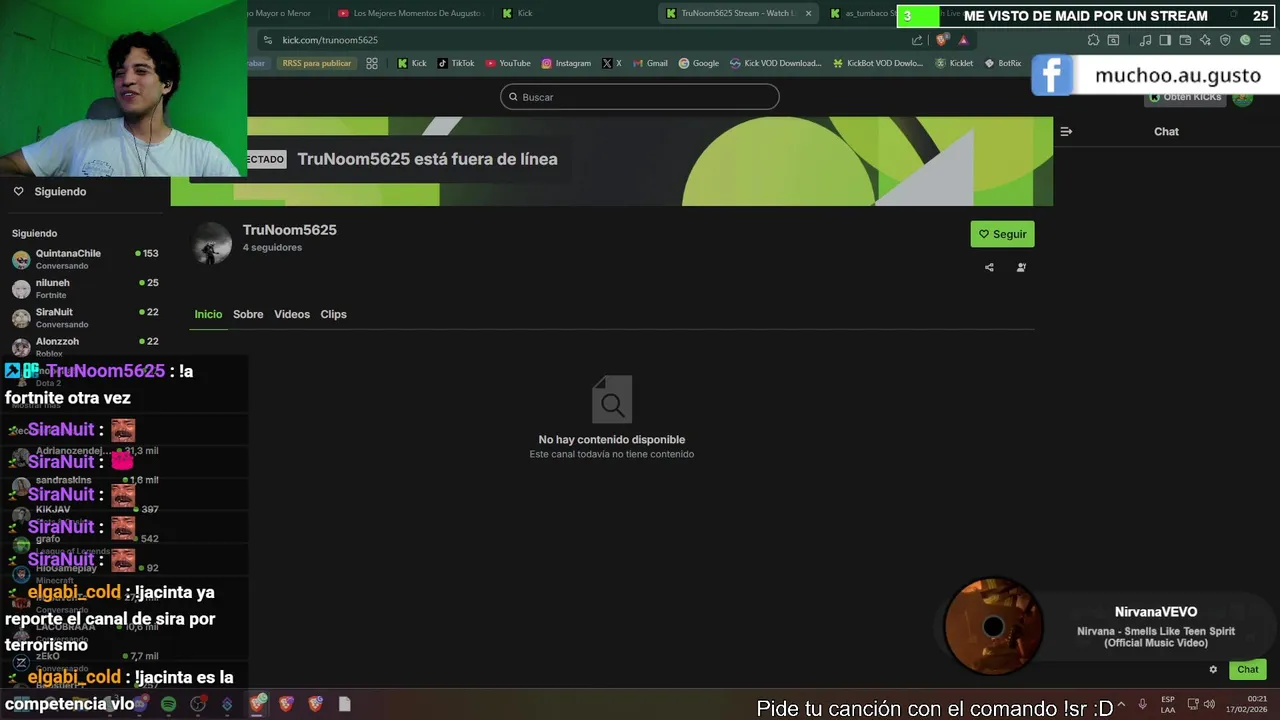Screen dimensions: 1280x720
Task: Click the microphone system tray icon
Action: pyautogui.click(x=1142, y=704)
